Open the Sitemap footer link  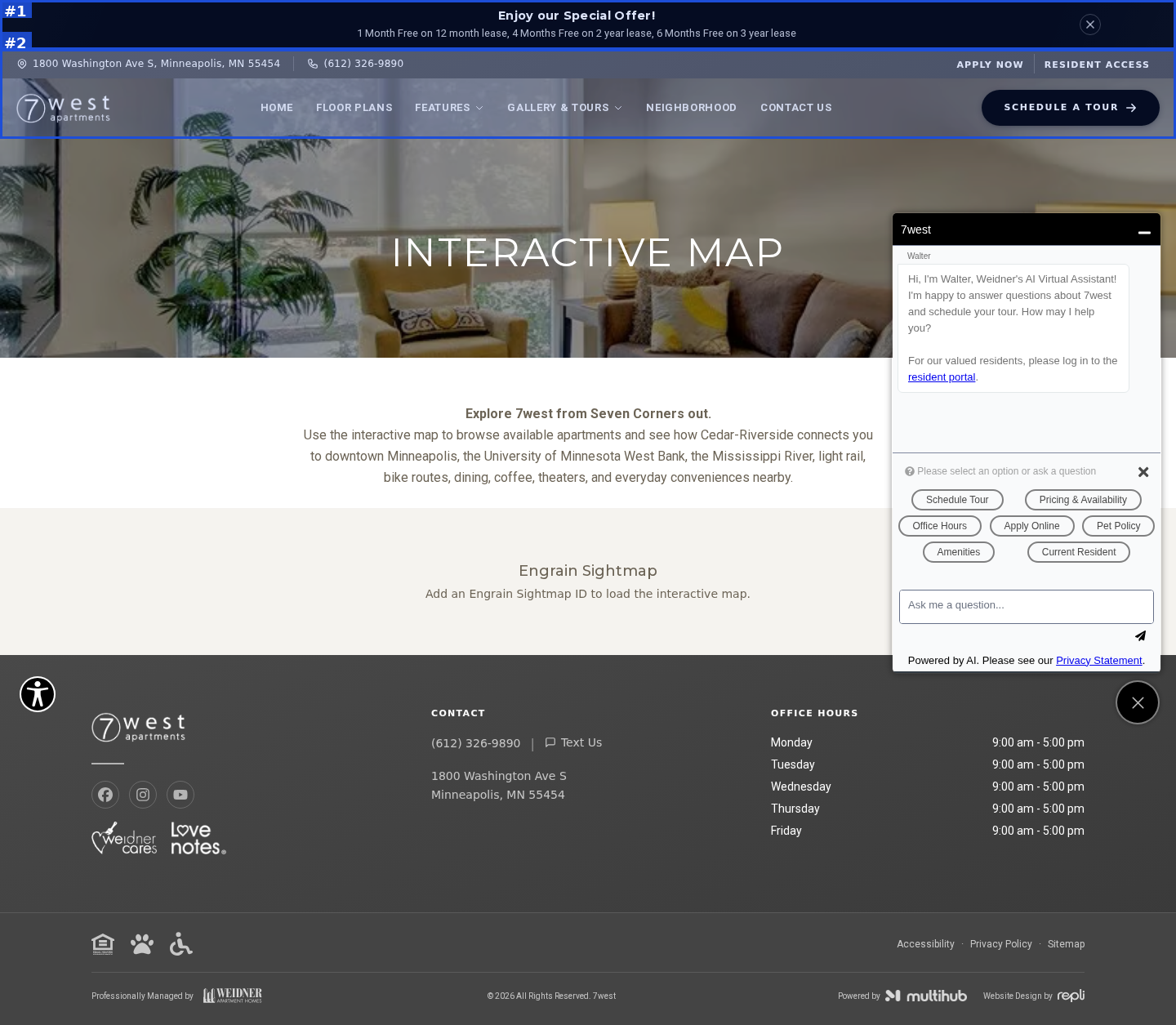point(1067,944)
